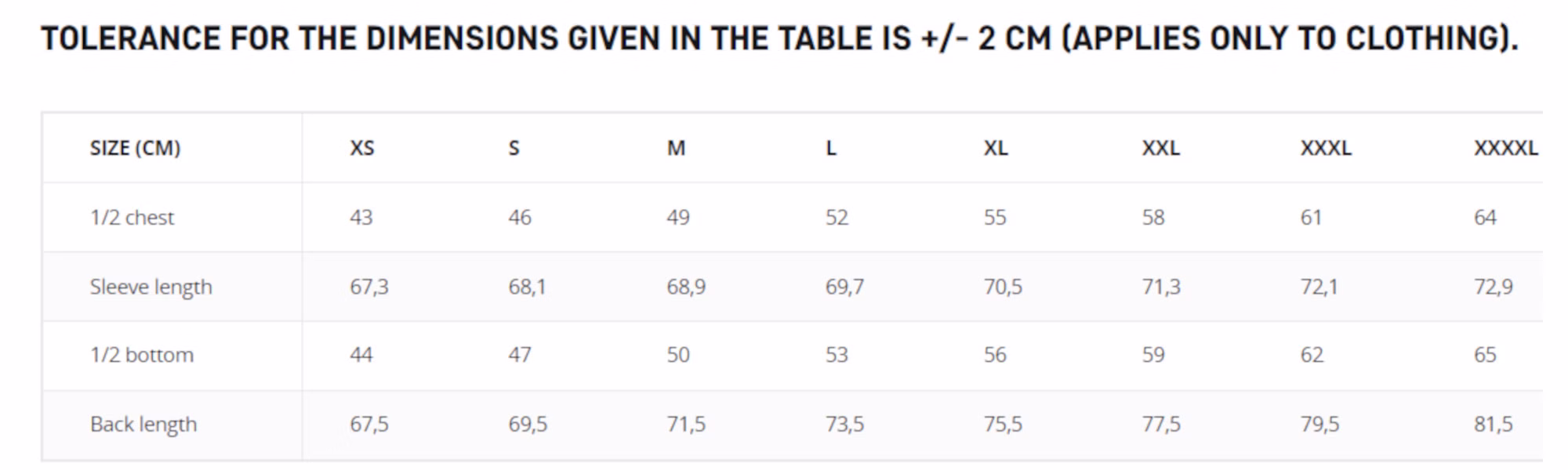Select the XS column header
Screen dimensions: 1568x470
[x=362, y=148]
